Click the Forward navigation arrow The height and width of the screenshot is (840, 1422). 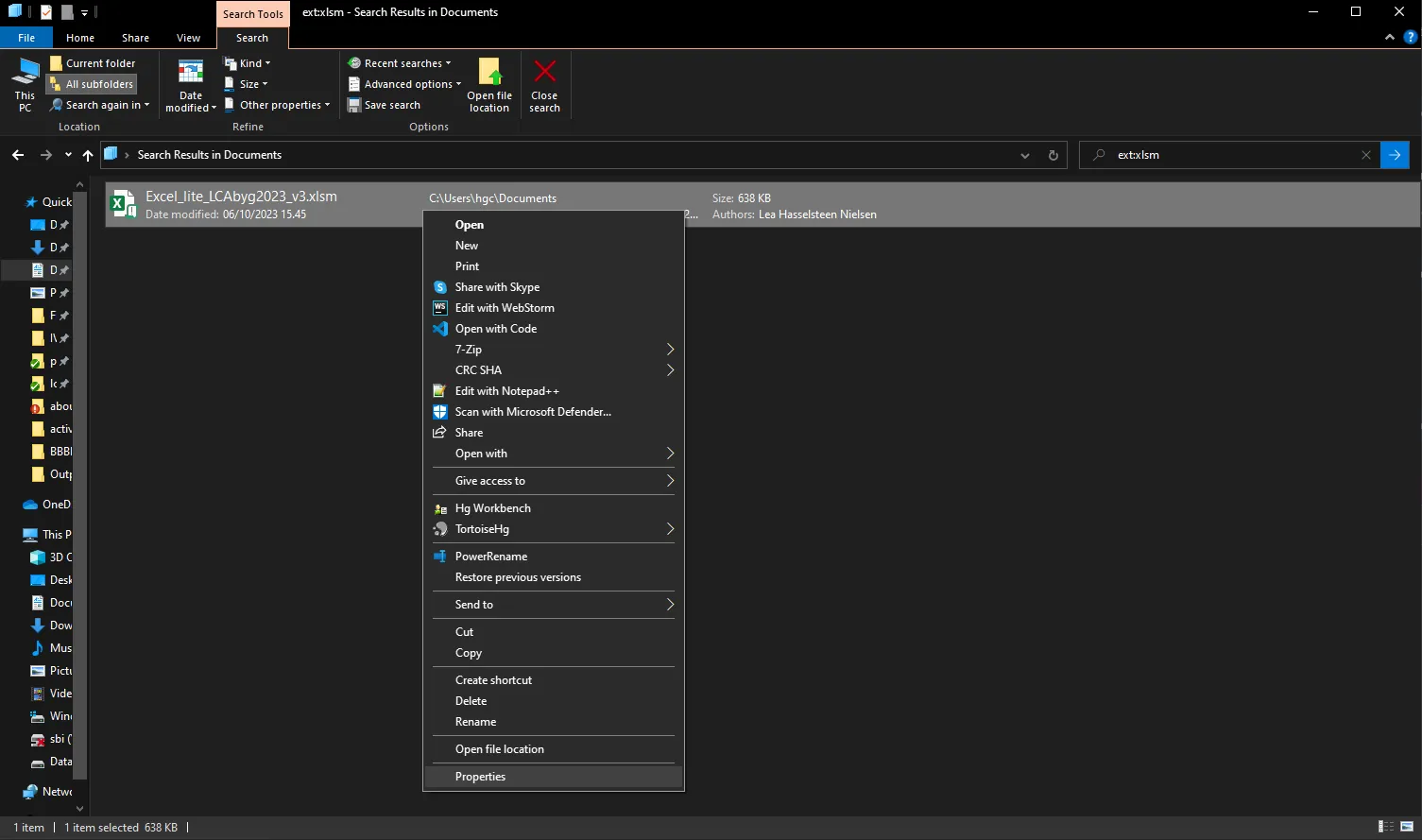tap(45, 155)
